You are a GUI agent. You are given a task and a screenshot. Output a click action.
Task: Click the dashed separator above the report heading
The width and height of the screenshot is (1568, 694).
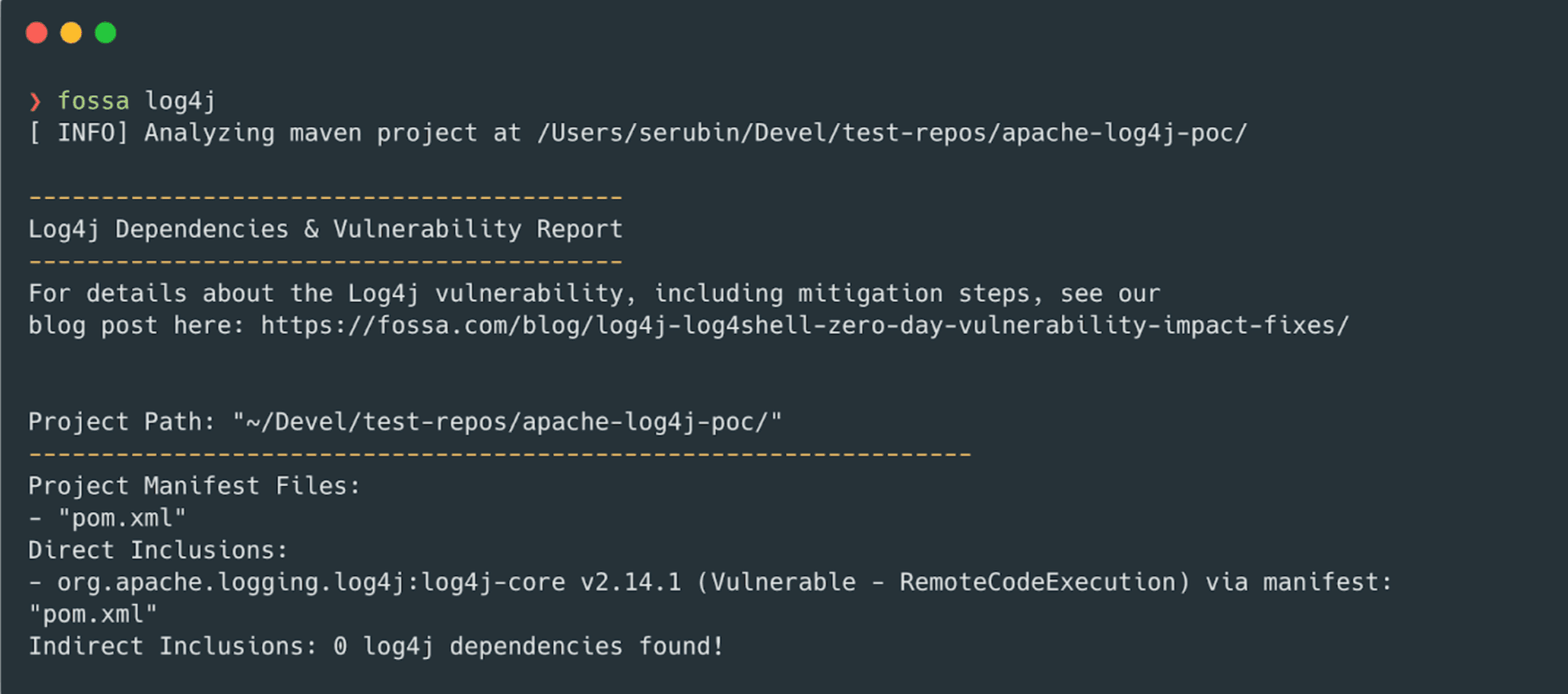[326, 197]
